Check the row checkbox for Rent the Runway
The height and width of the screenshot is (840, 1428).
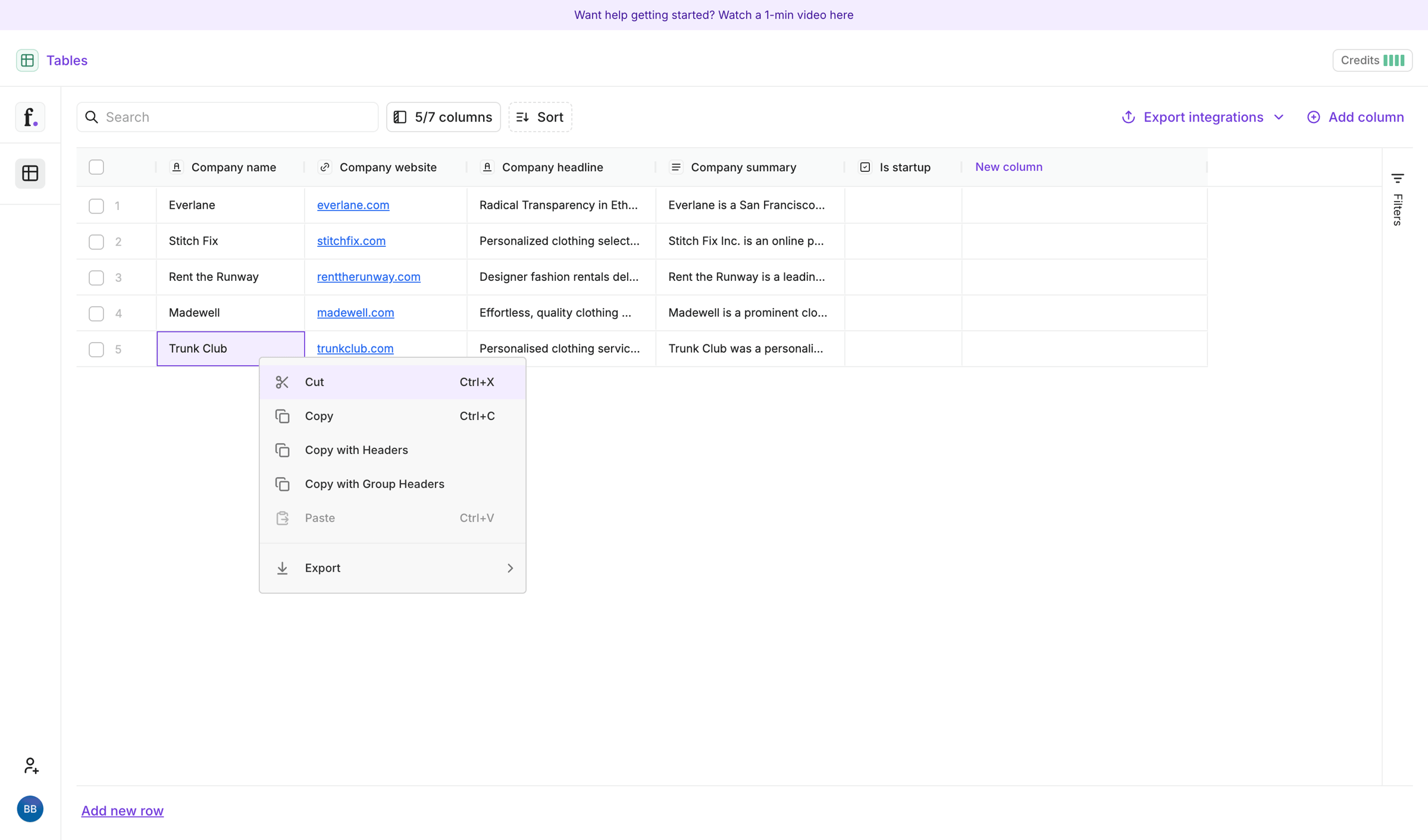coord(96,277)
